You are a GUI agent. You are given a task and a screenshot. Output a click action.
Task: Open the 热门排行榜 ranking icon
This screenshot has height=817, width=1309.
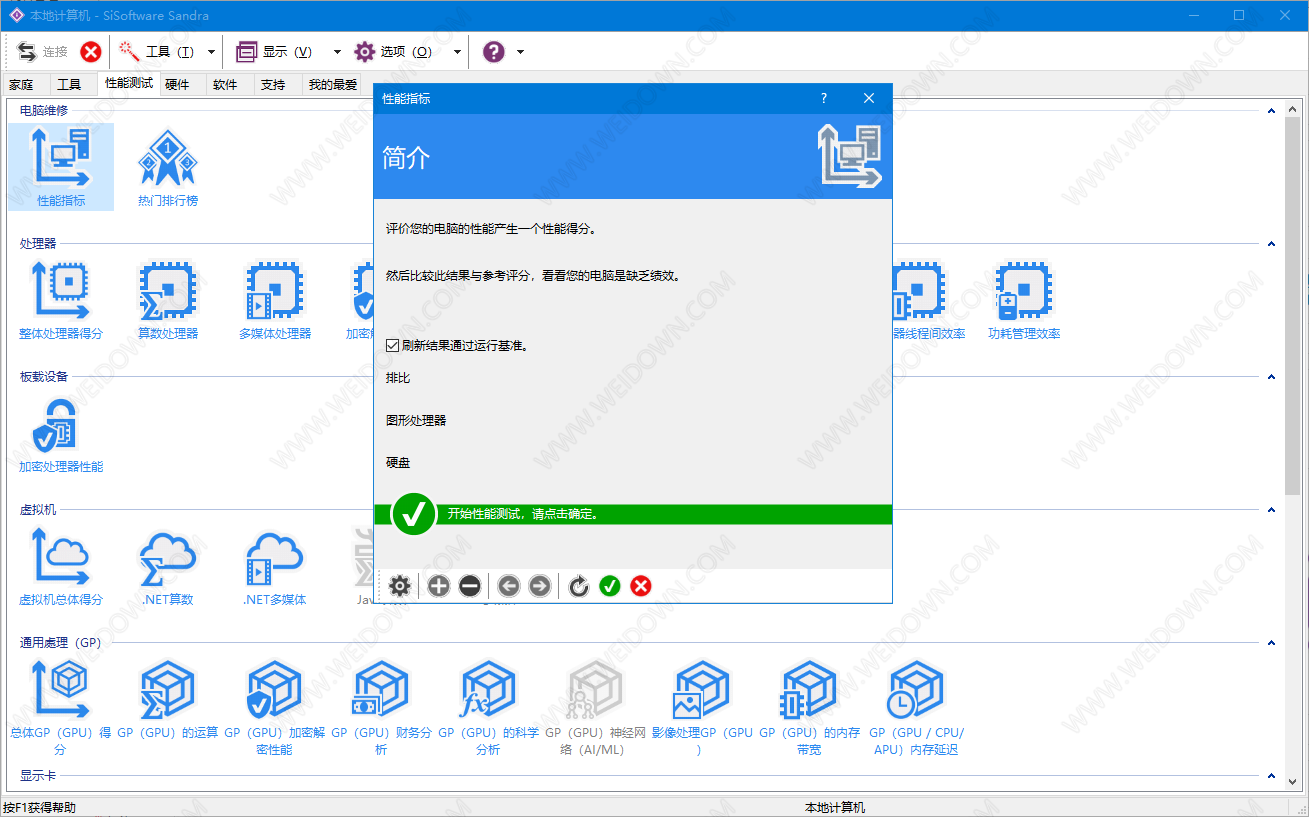(x=168, y=167)
